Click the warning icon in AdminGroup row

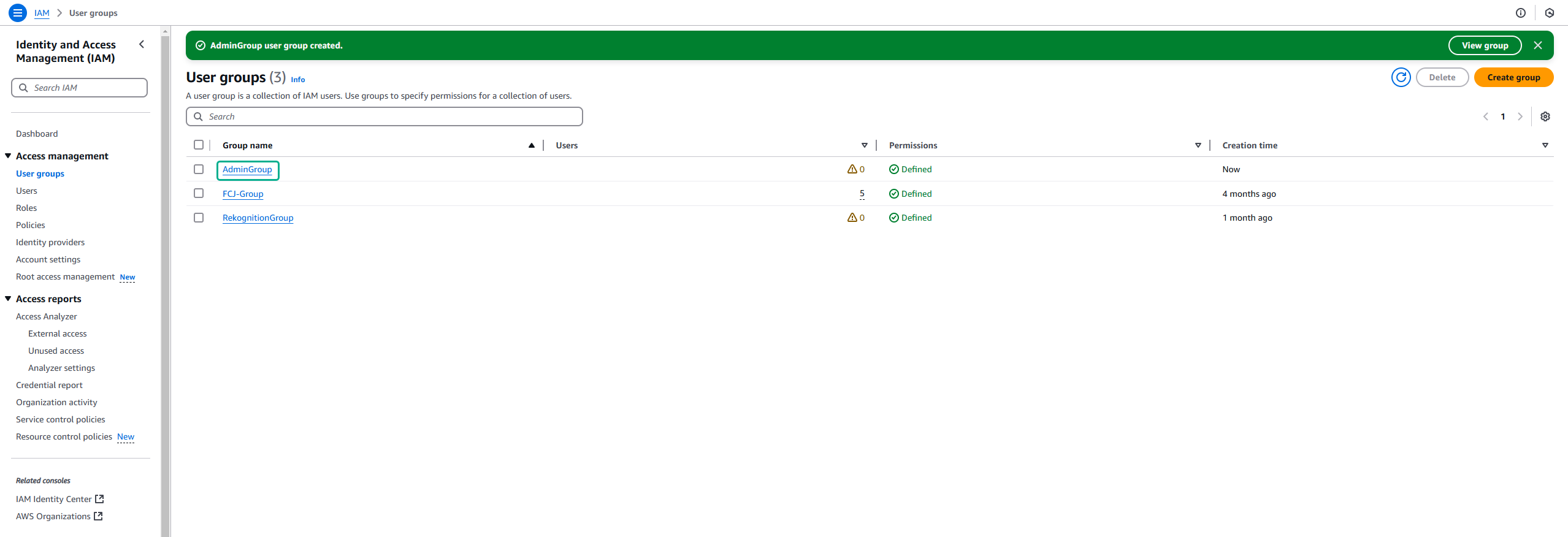click(x=852, y=169)
